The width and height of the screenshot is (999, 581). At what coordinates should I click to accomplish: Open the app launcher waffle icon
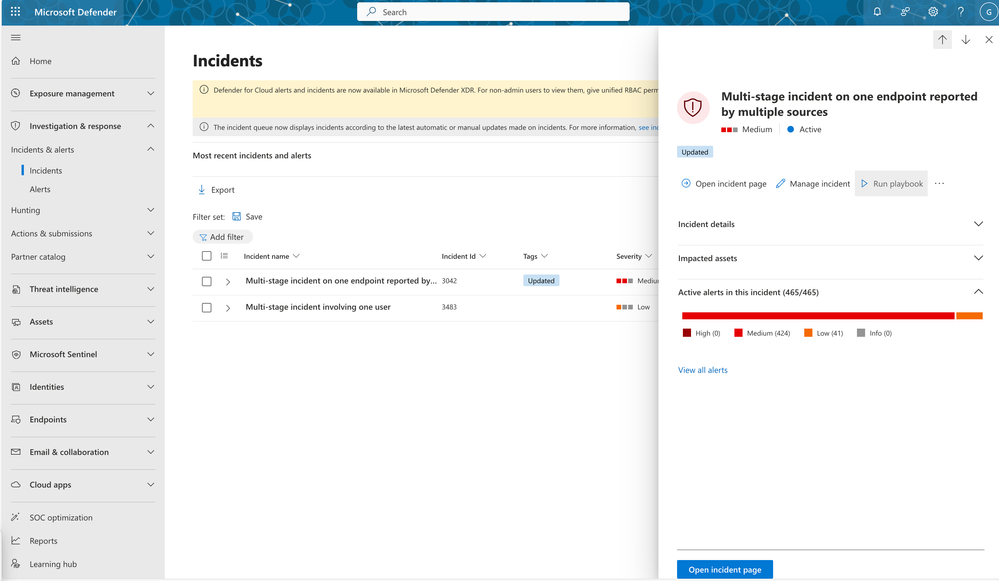(15, 11)
